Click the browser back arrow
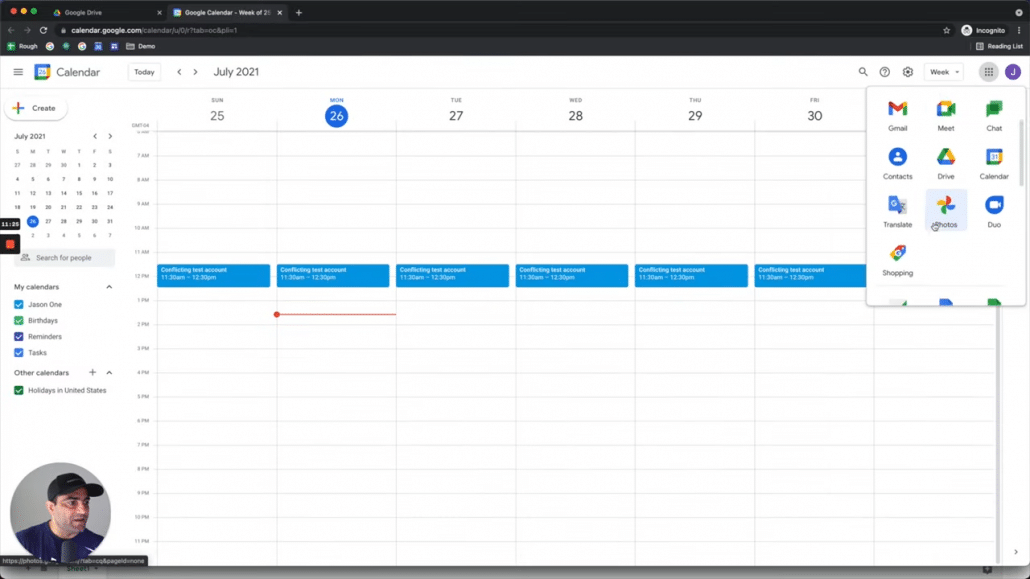The width and height of the screenshot is (1030, 579). pos(11,30)
